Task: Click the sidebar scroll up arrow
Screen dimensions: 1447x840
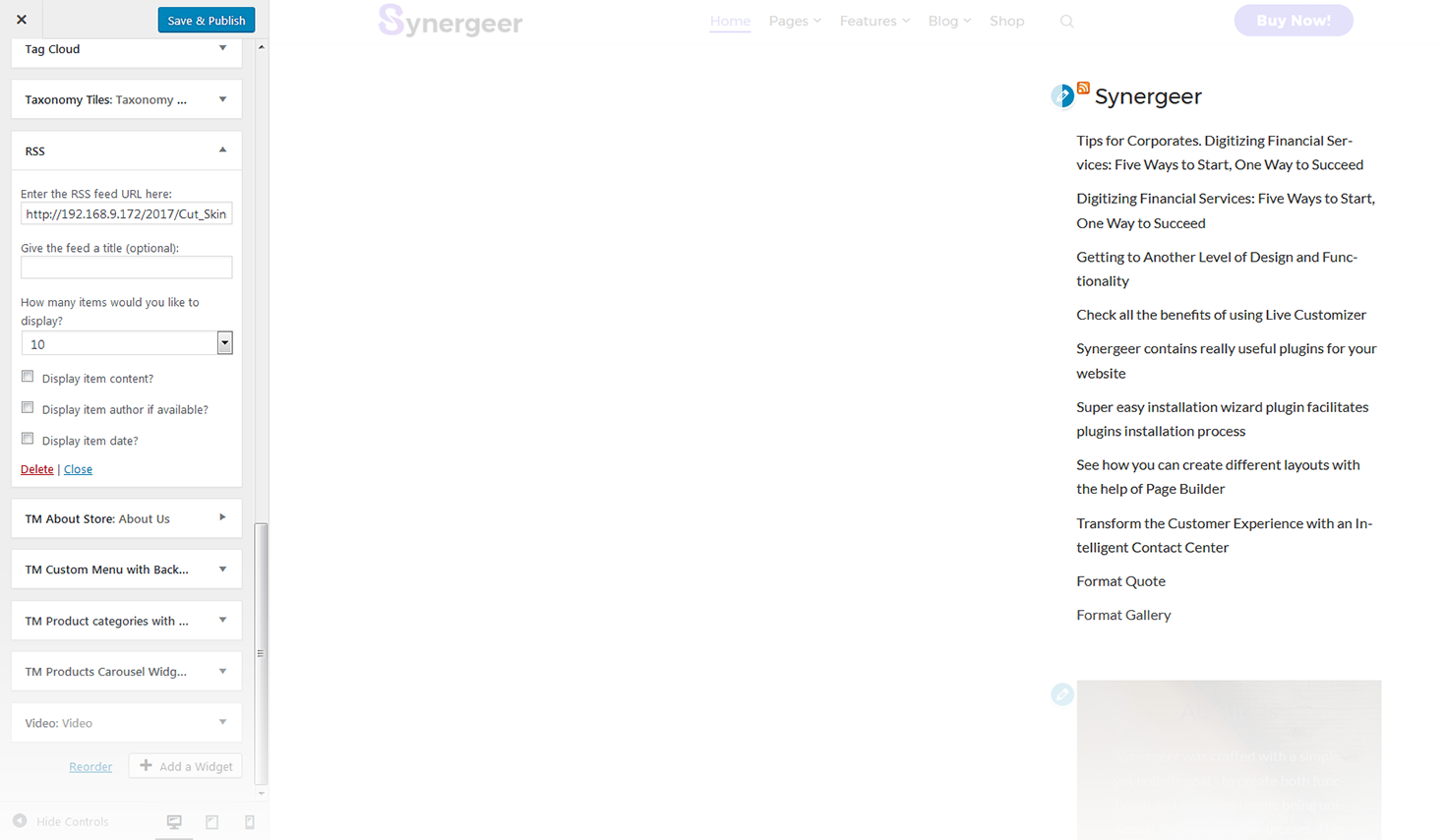Action: click(261, 47)
